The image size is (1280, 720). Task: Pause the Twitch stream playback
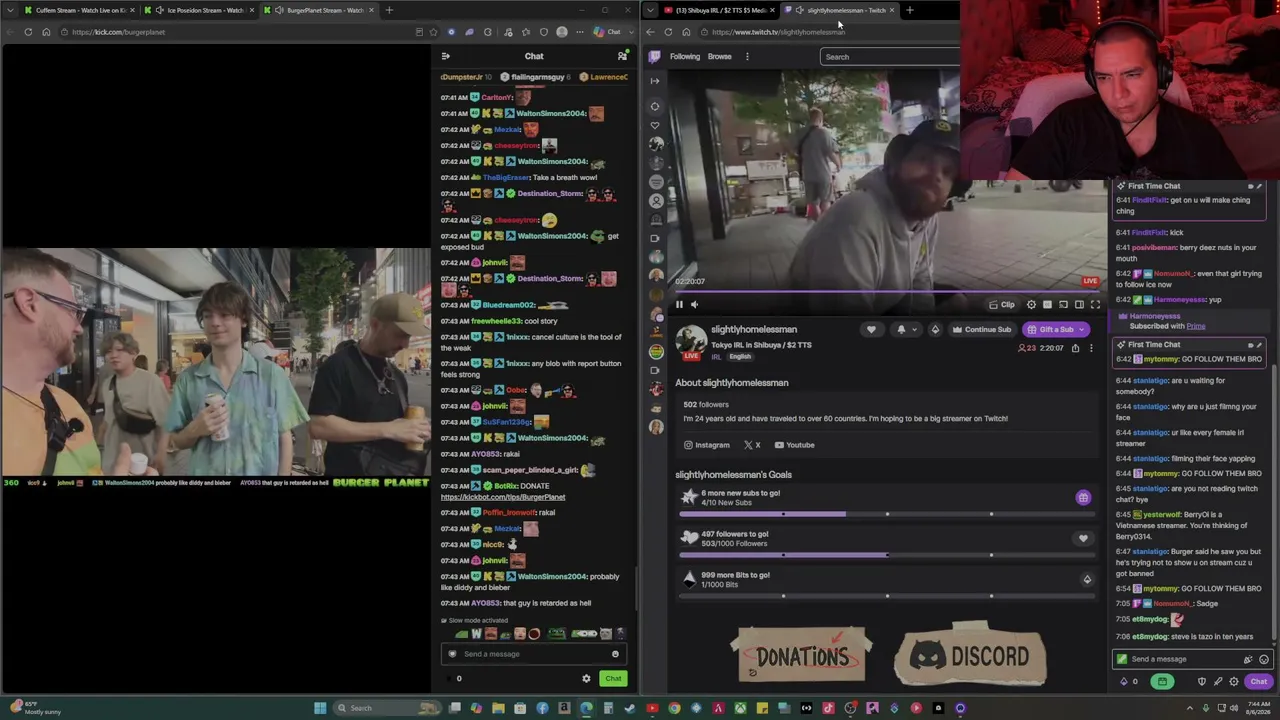pos(679,305)
